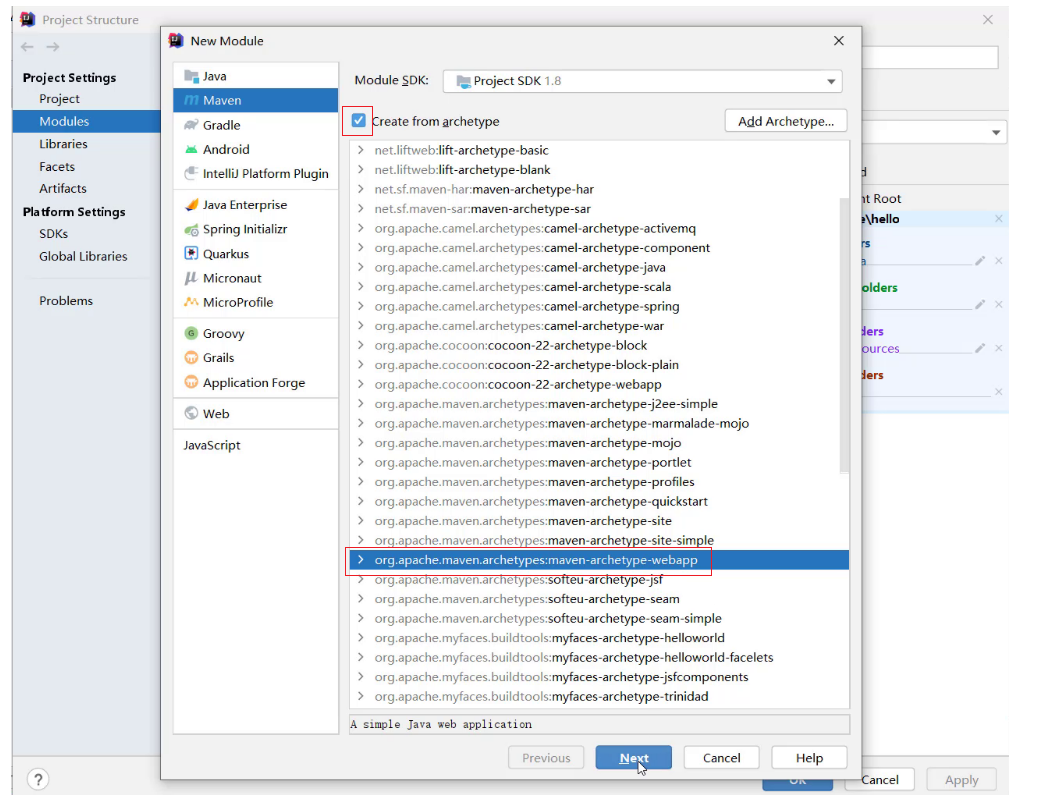Close the New Module dialog
Image resolution: width=1044 pixels, height=802 pixels.
(x=839, y=41)
